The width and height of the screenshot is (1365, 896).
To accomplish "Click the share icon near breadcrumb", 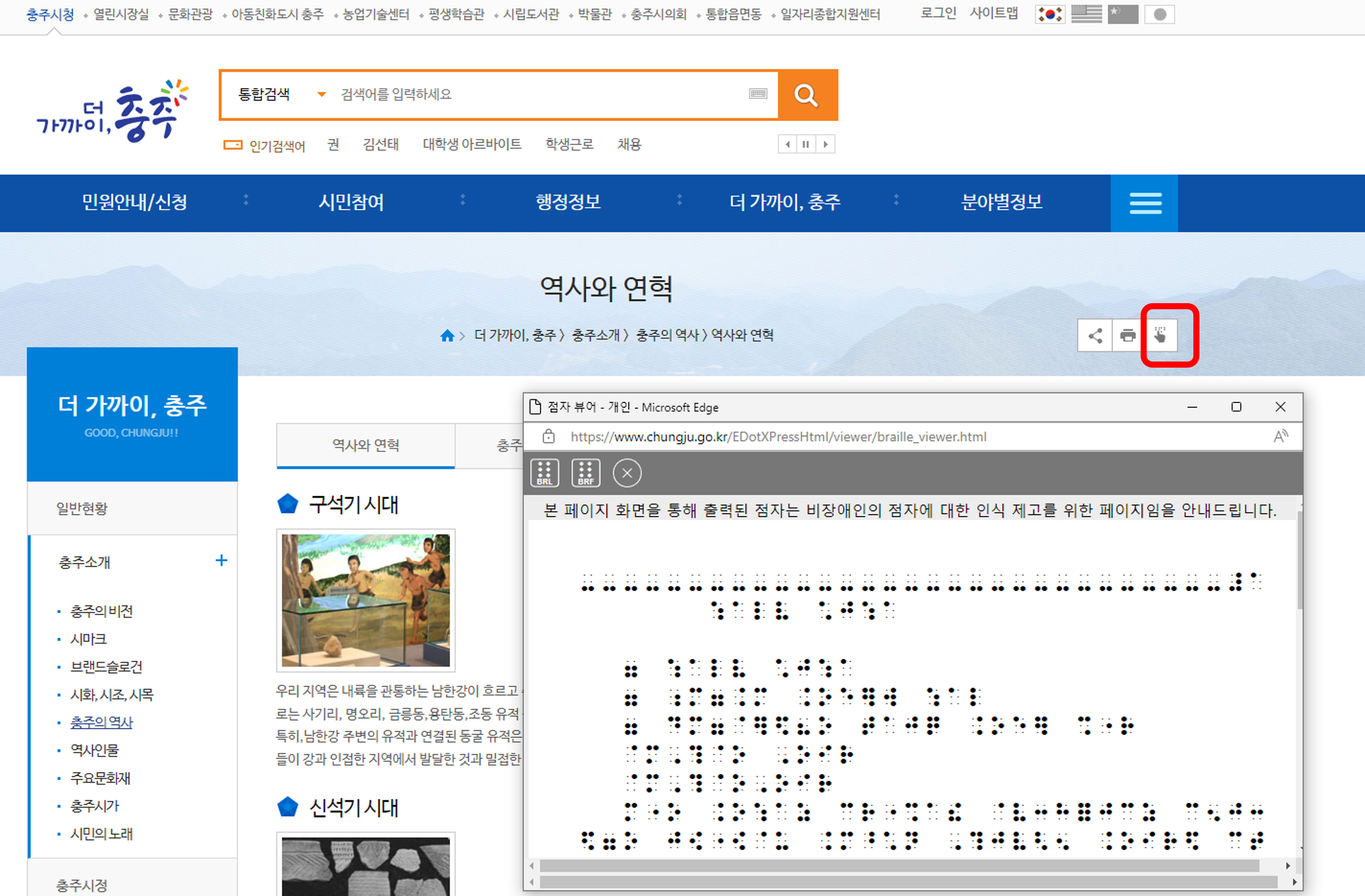I will pyautogui.click(x=1095, y=335).
